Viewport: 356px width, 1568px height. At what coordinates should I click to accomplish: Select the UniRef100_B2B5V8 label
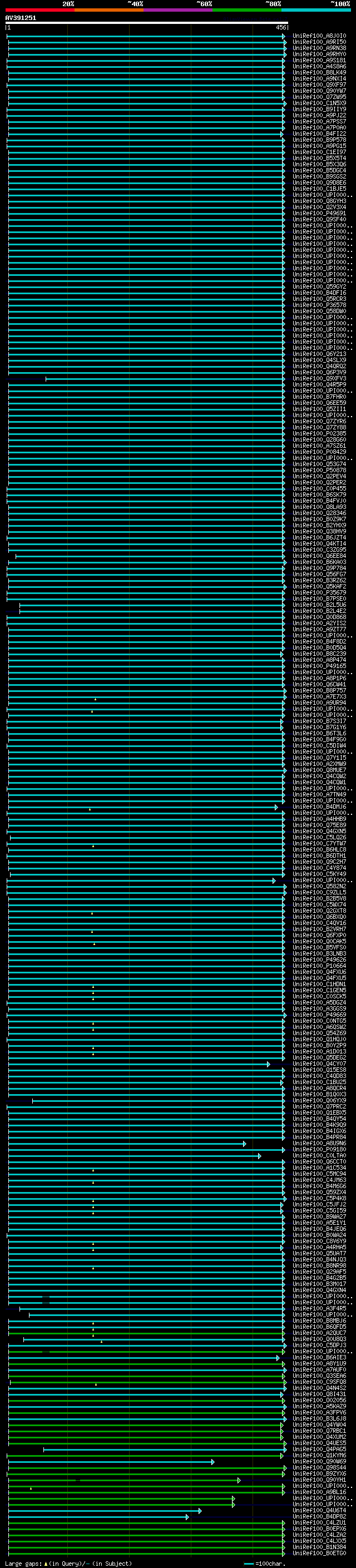319,898
